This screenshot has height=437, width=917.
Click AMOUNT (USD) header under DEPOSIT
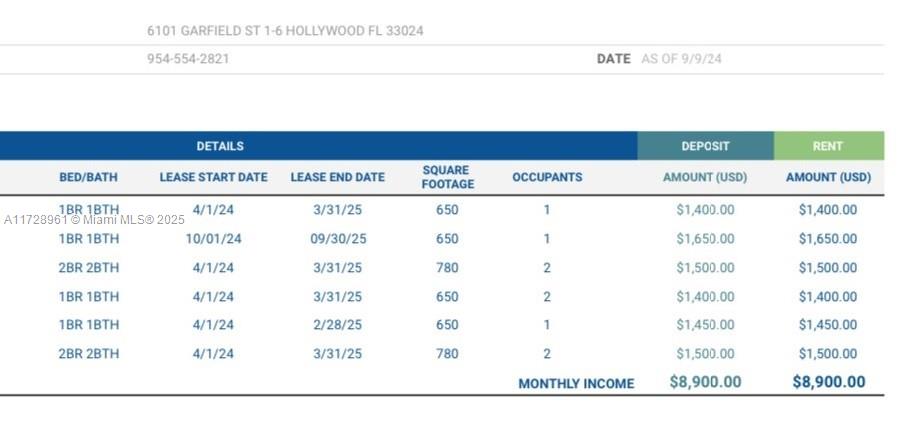(x=705, y=177)
